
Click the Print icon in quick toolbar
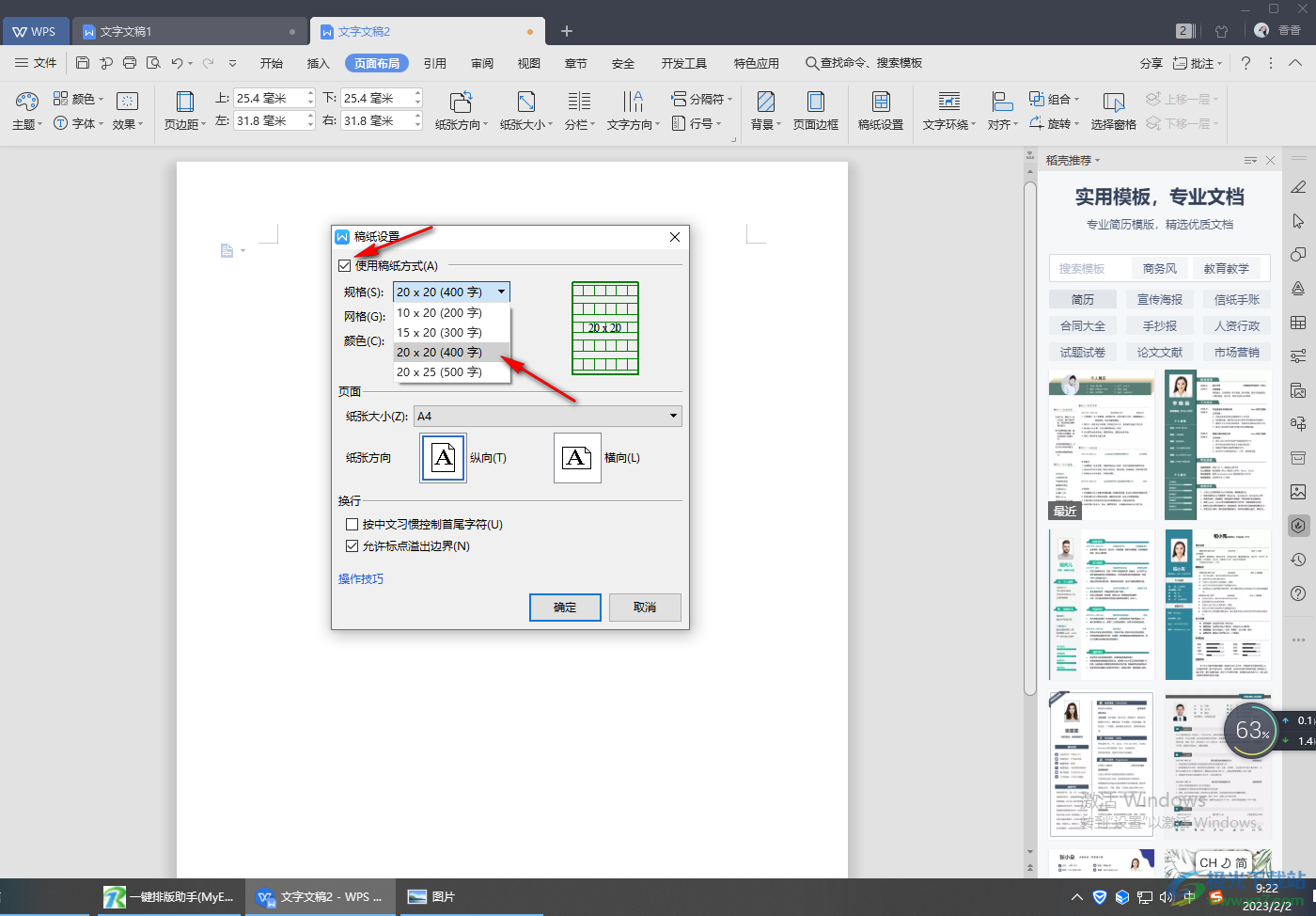pos(130,63)
